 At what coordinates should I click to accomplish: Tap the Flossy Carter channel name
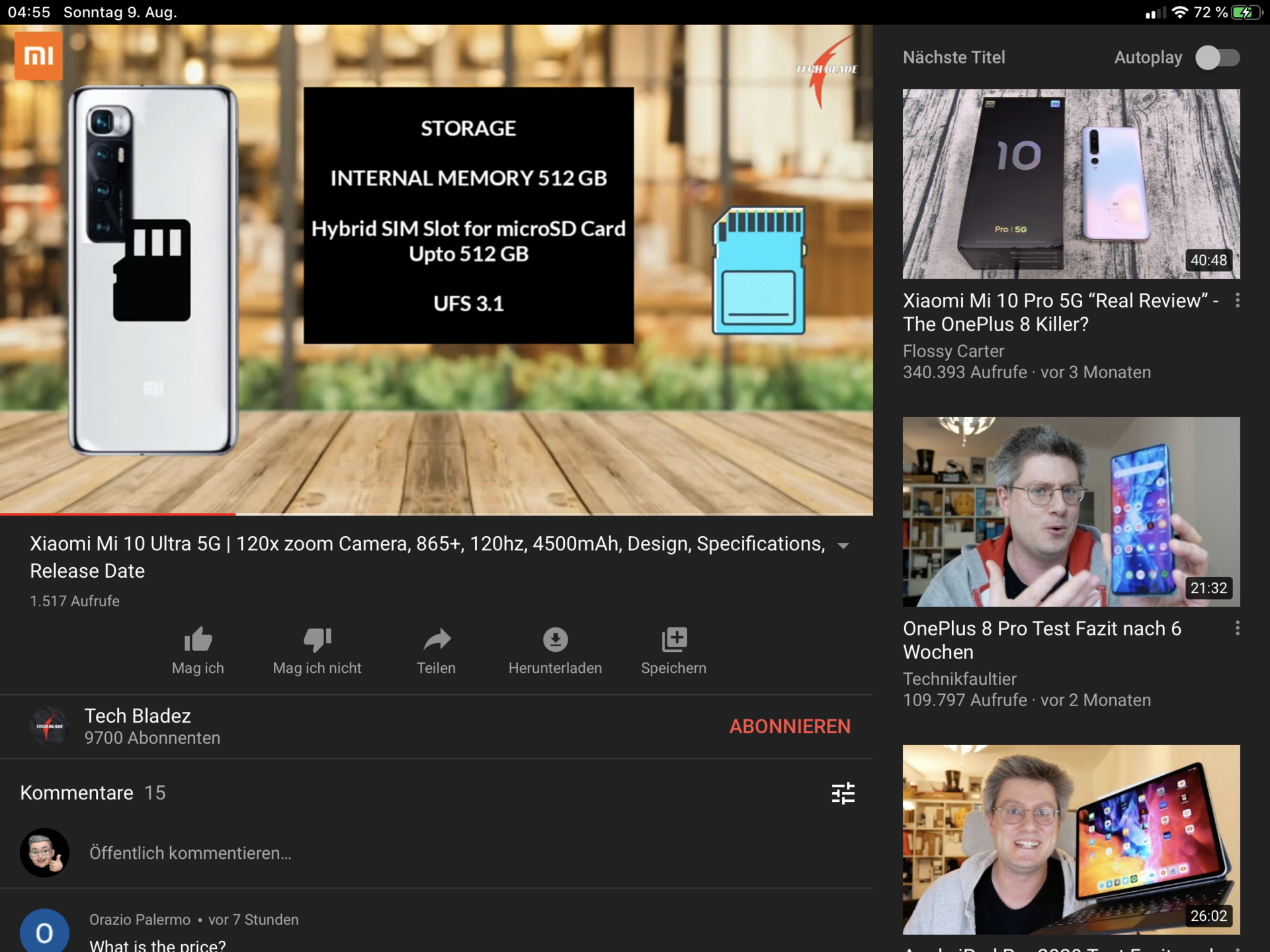coord(953,351)
